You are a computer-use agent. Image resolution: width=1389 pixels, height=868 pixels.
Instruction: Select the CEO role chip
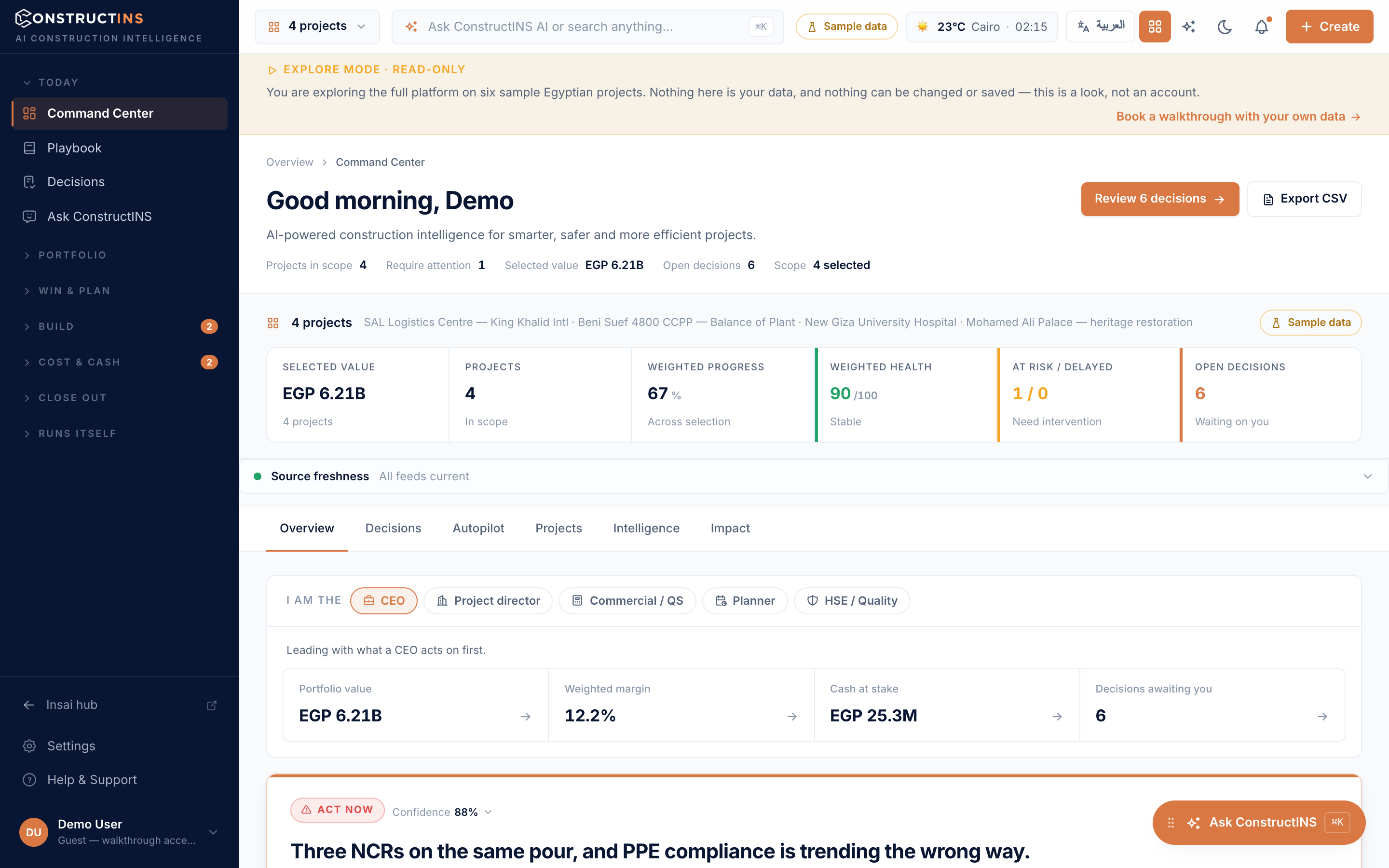(383, 600)
